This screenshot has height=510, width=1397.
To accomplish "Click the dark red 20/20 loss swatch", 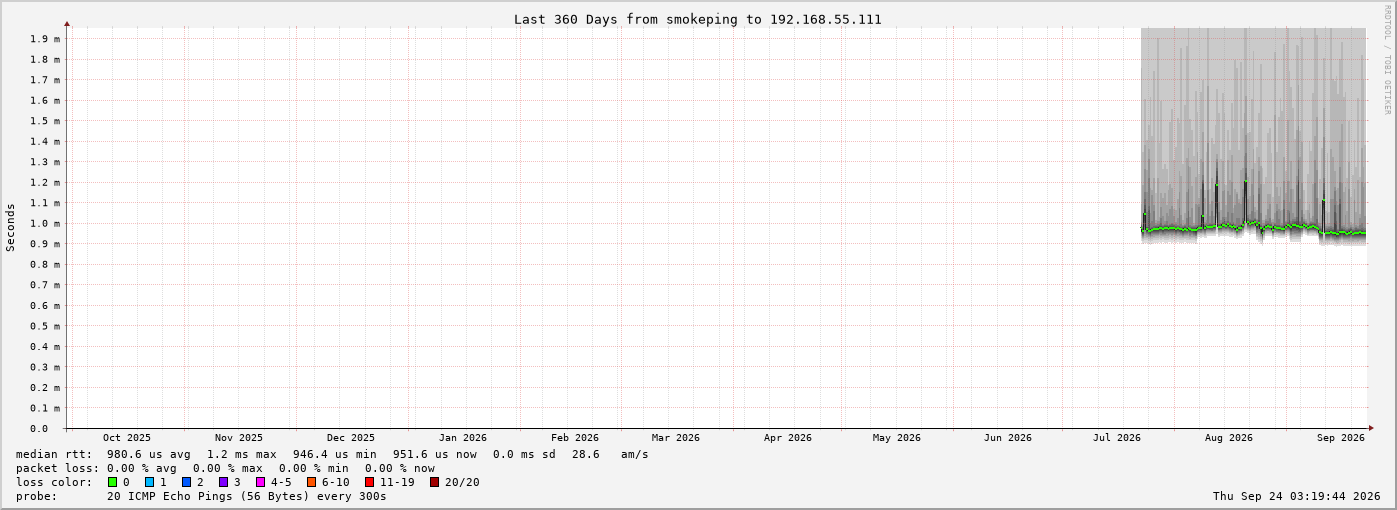I will point(435,482).
